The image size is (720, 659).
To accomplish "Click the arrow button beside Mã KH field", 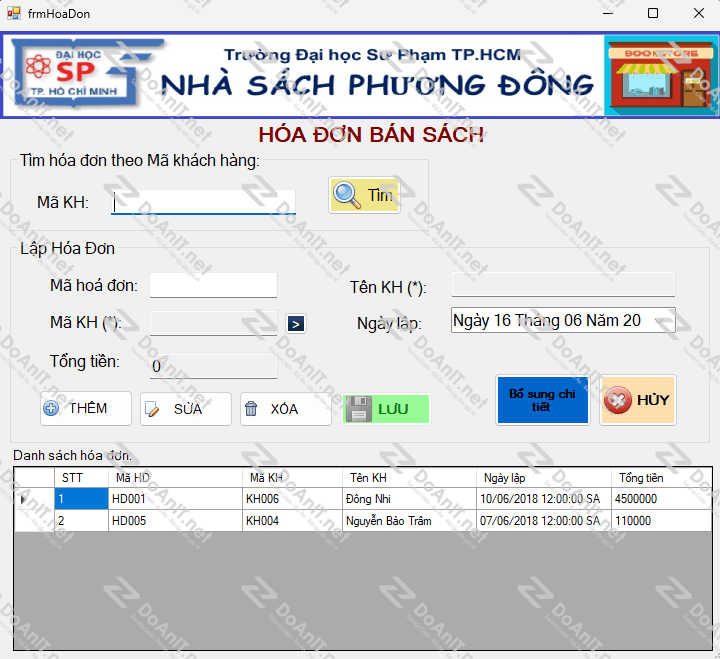I will point(296,323).
